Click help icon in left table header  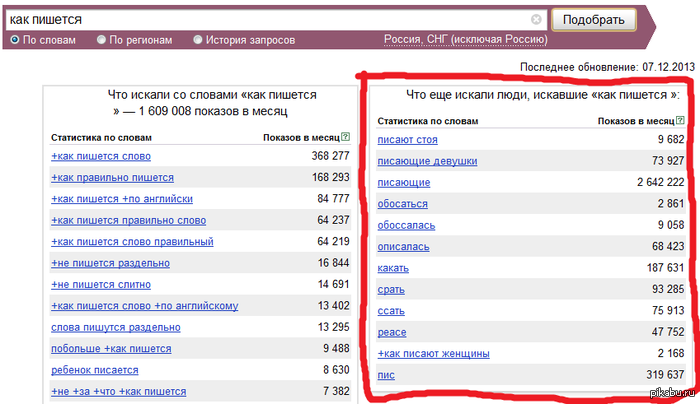pyautogui.click(x=346, y=136)
